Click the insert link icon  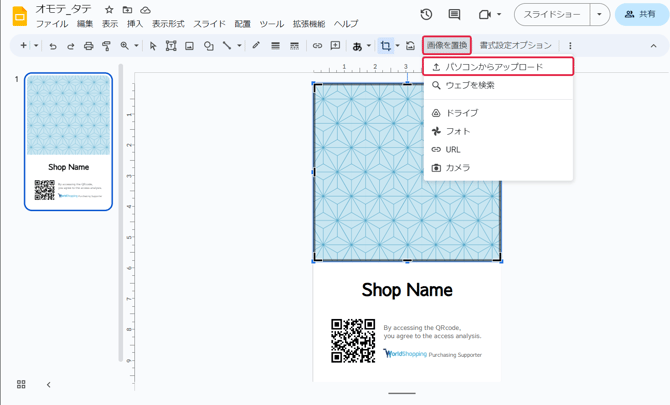317,46
